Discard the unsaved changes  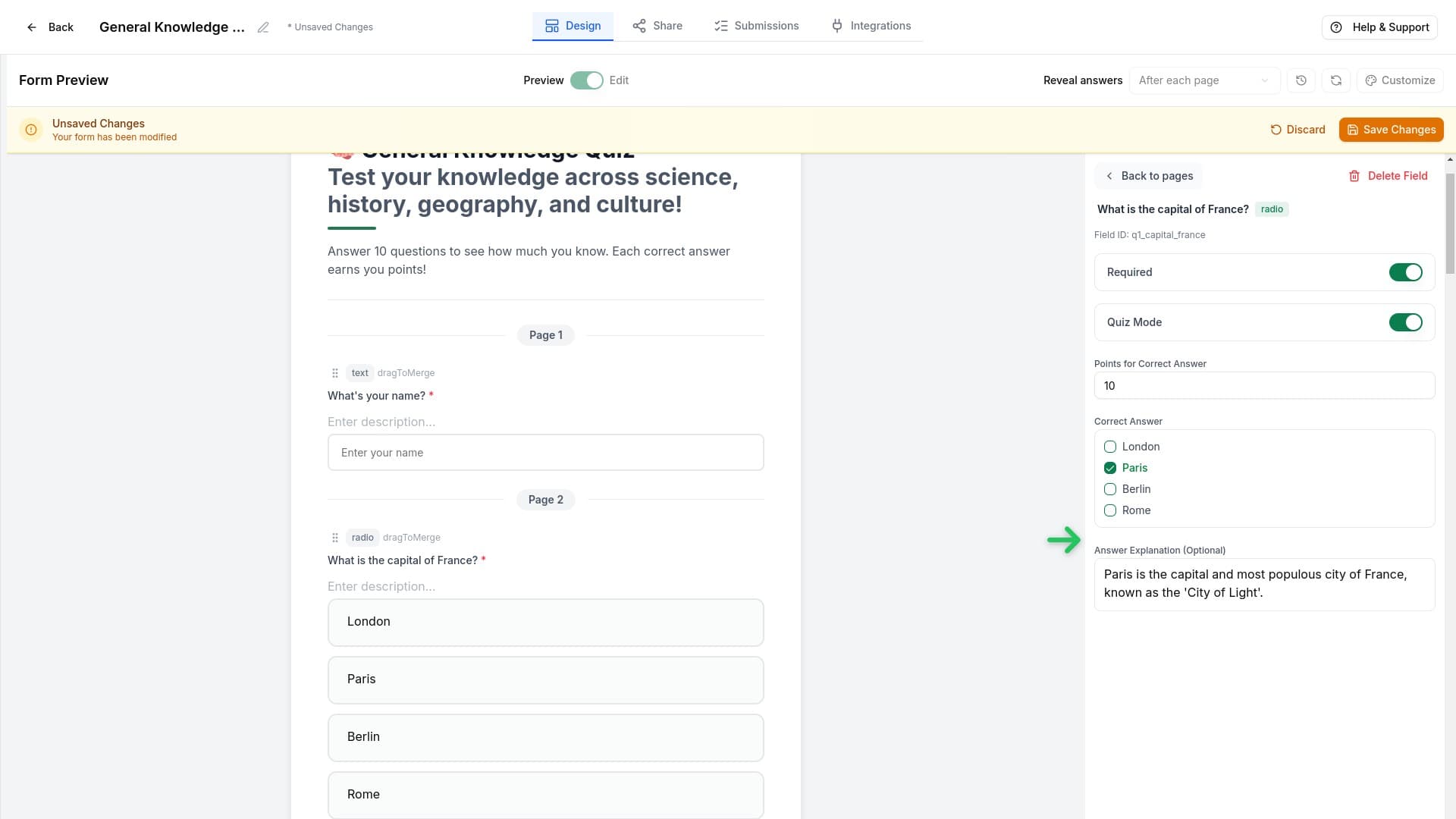[x=1298, y=129]
